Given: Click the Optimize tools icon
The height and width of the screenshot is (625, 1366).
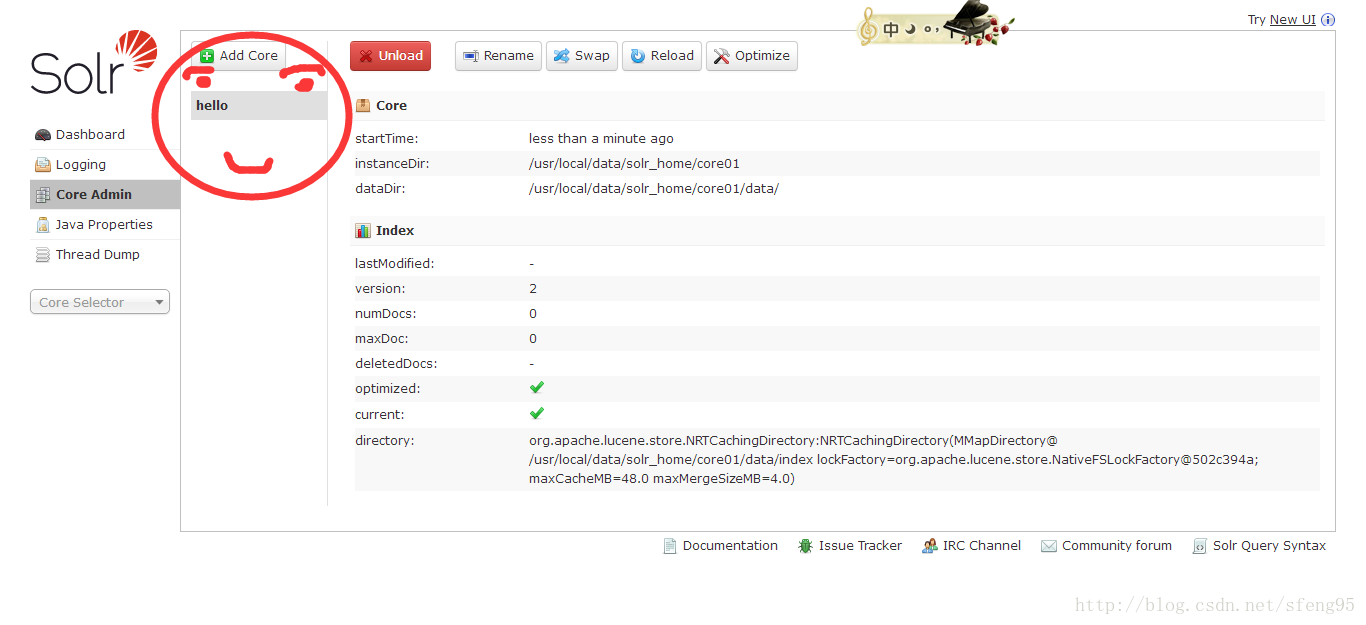Looking at the screenshot, I should point(722,56).
